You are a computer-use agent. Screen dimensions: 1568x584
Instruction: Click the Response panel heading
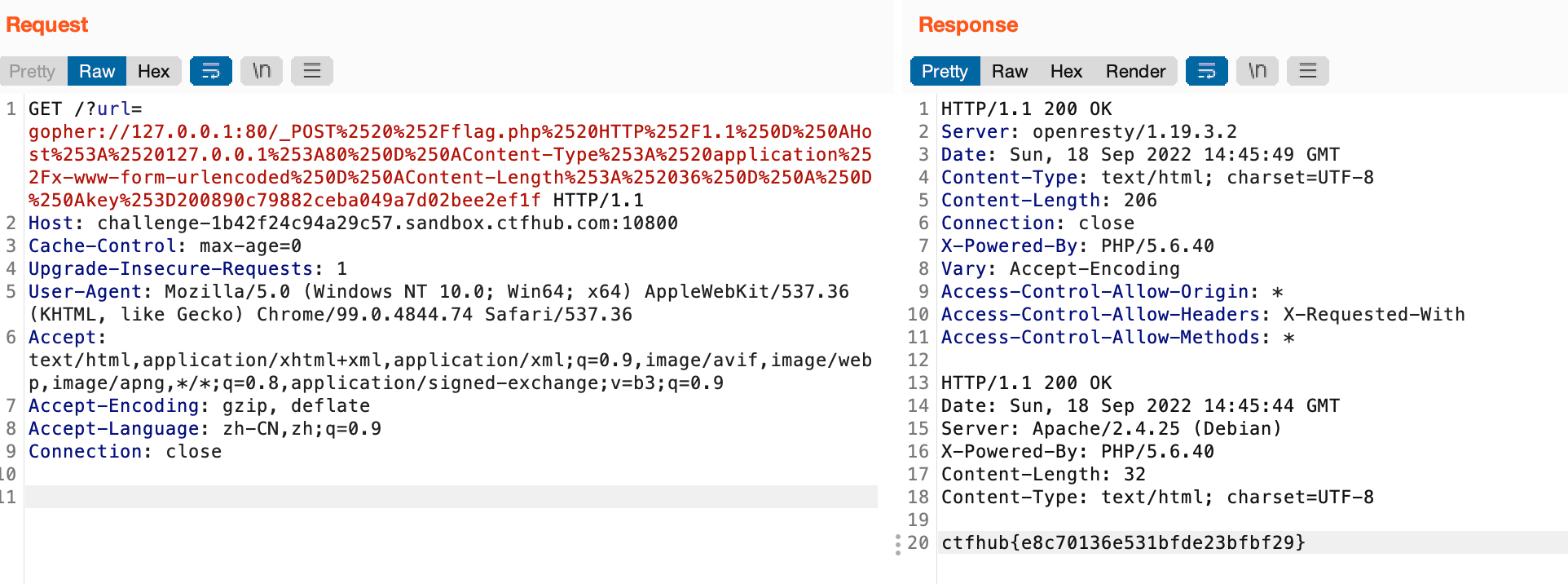pyautogui.click(x=968, y=25)
